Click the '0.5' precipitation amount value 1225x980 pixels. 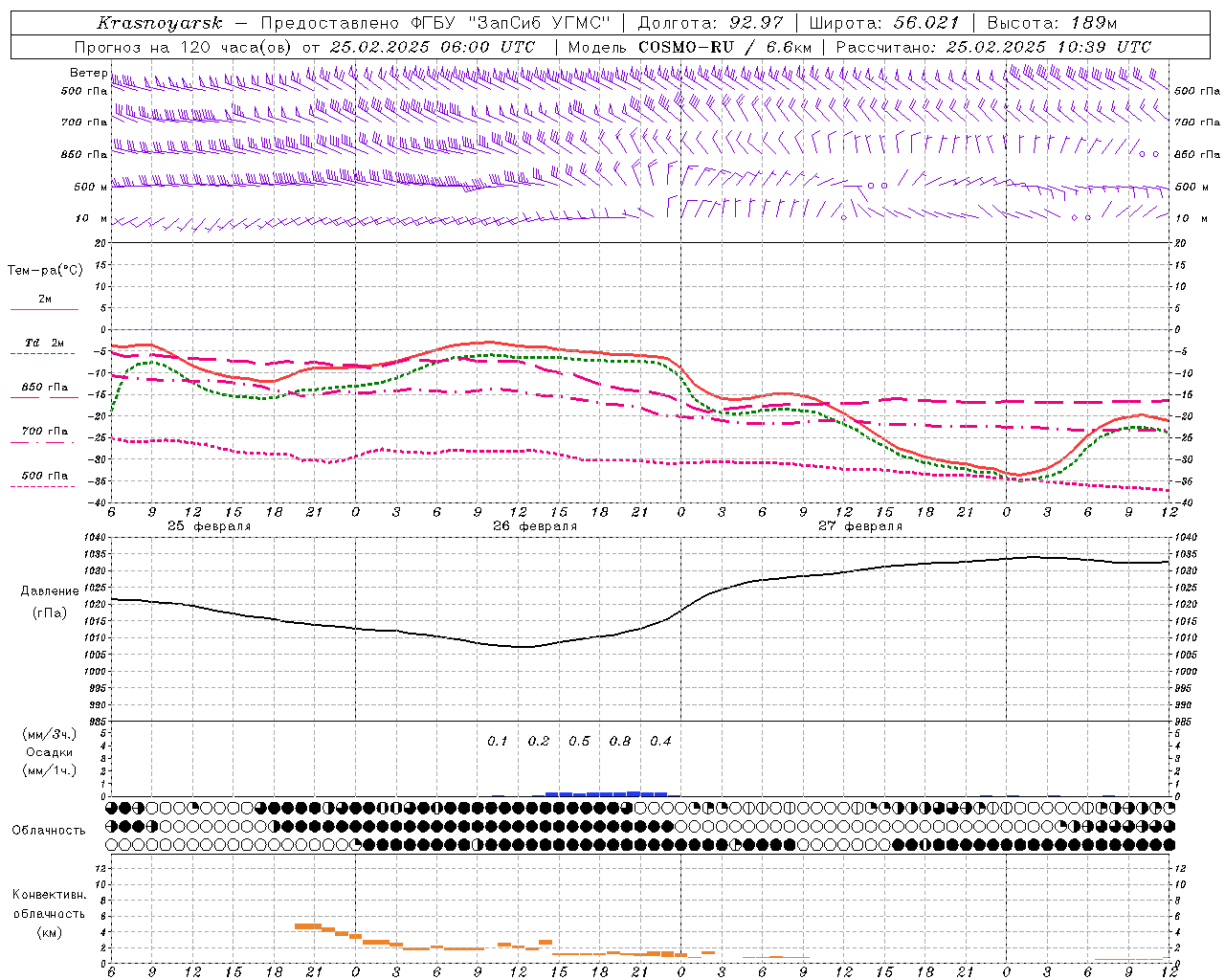pos(579,741)
